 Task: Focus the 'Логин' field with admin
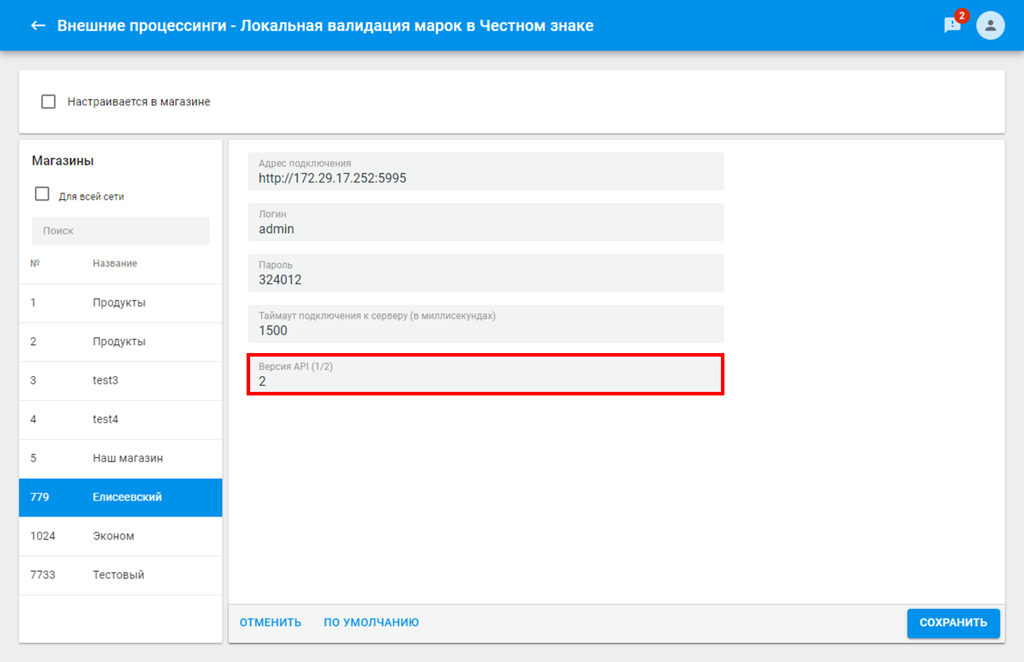pos(485,223)
